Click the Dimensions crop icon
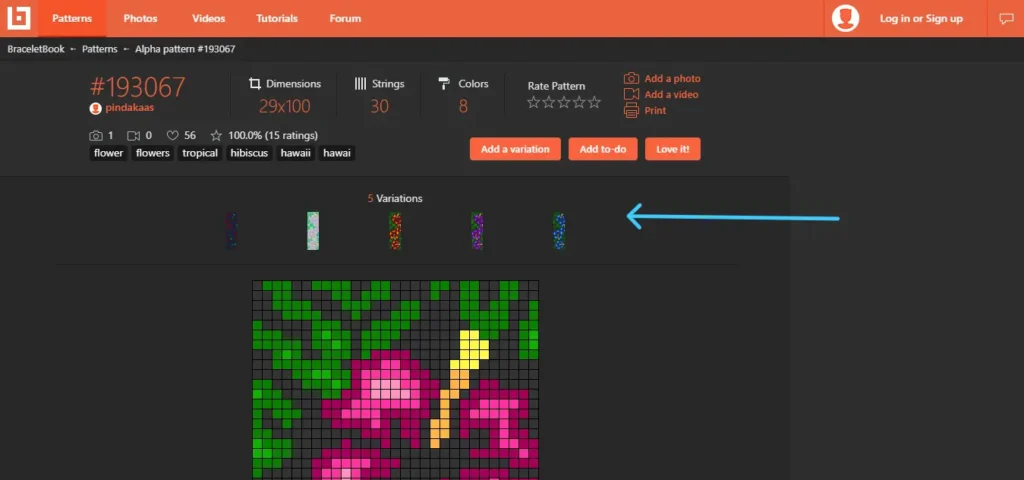Image resolution: width=1024 pixels, height=480 pixels. [255, 84]
